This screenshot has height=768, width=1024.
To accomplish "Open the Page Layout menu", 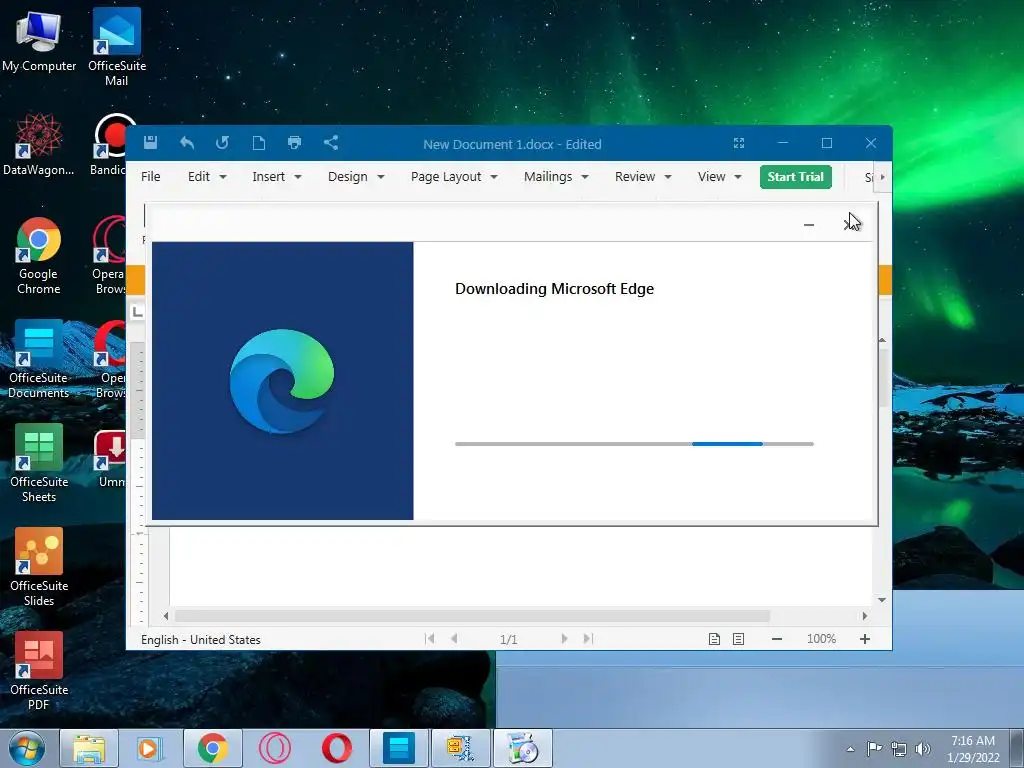I will (454, 176).
